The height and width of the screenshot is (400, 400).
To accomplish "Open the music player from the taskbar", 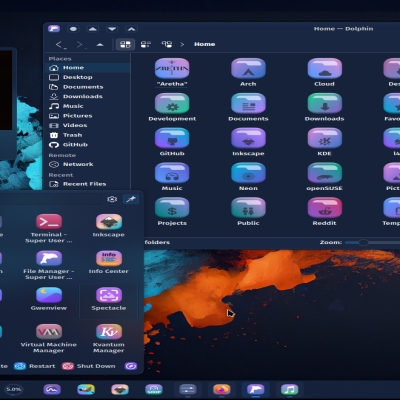I will [x=289, y=389].
